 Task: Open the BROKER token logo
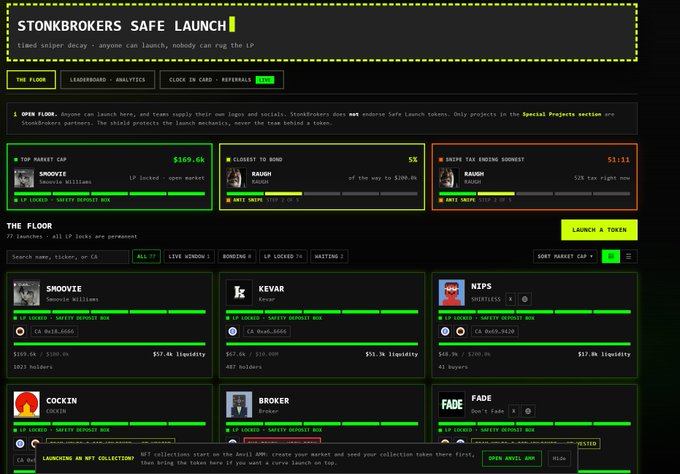click(239, 405)
